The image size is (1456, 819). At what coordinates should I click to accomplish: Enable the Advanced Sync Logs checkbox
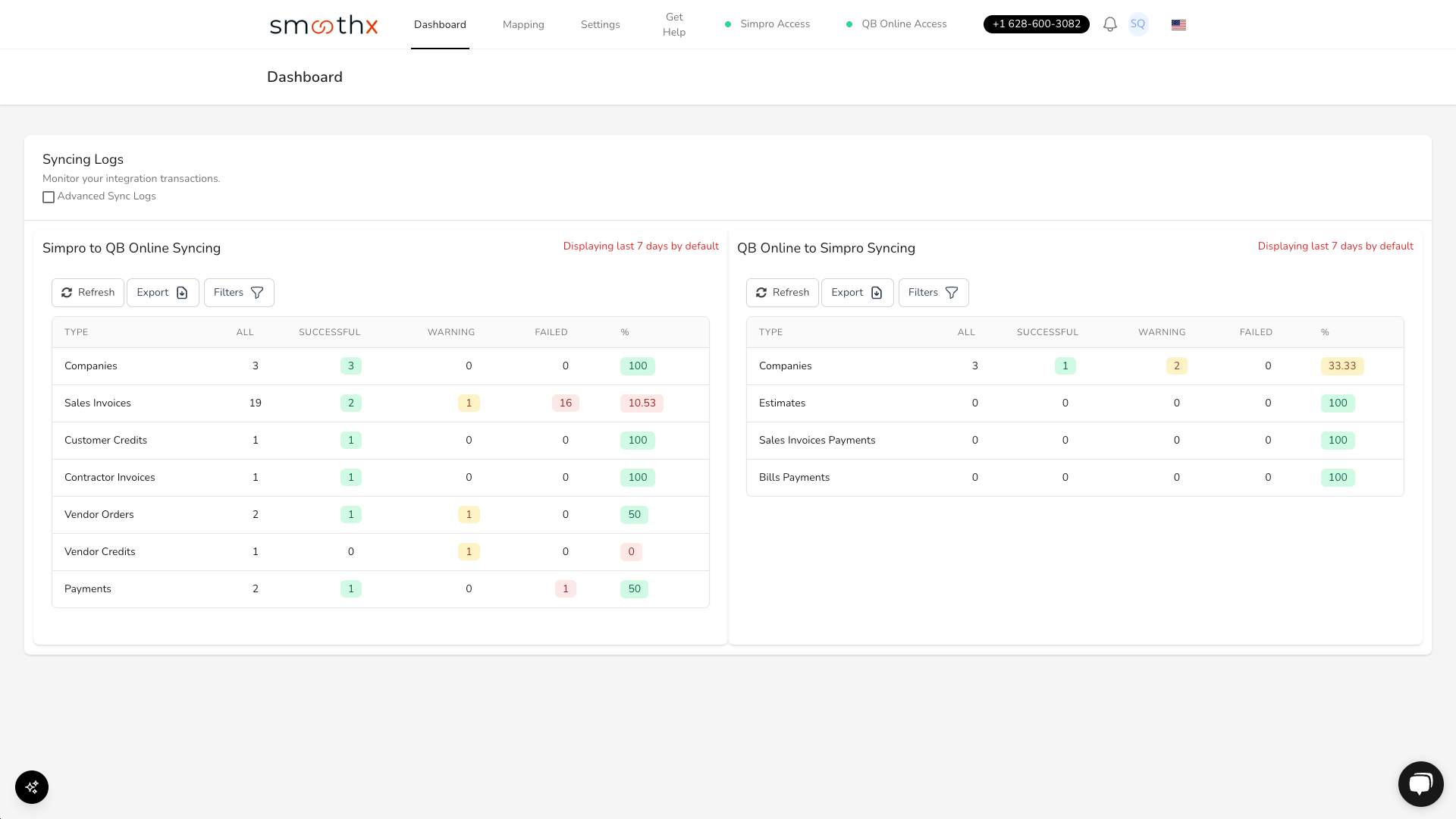[49, 197]
